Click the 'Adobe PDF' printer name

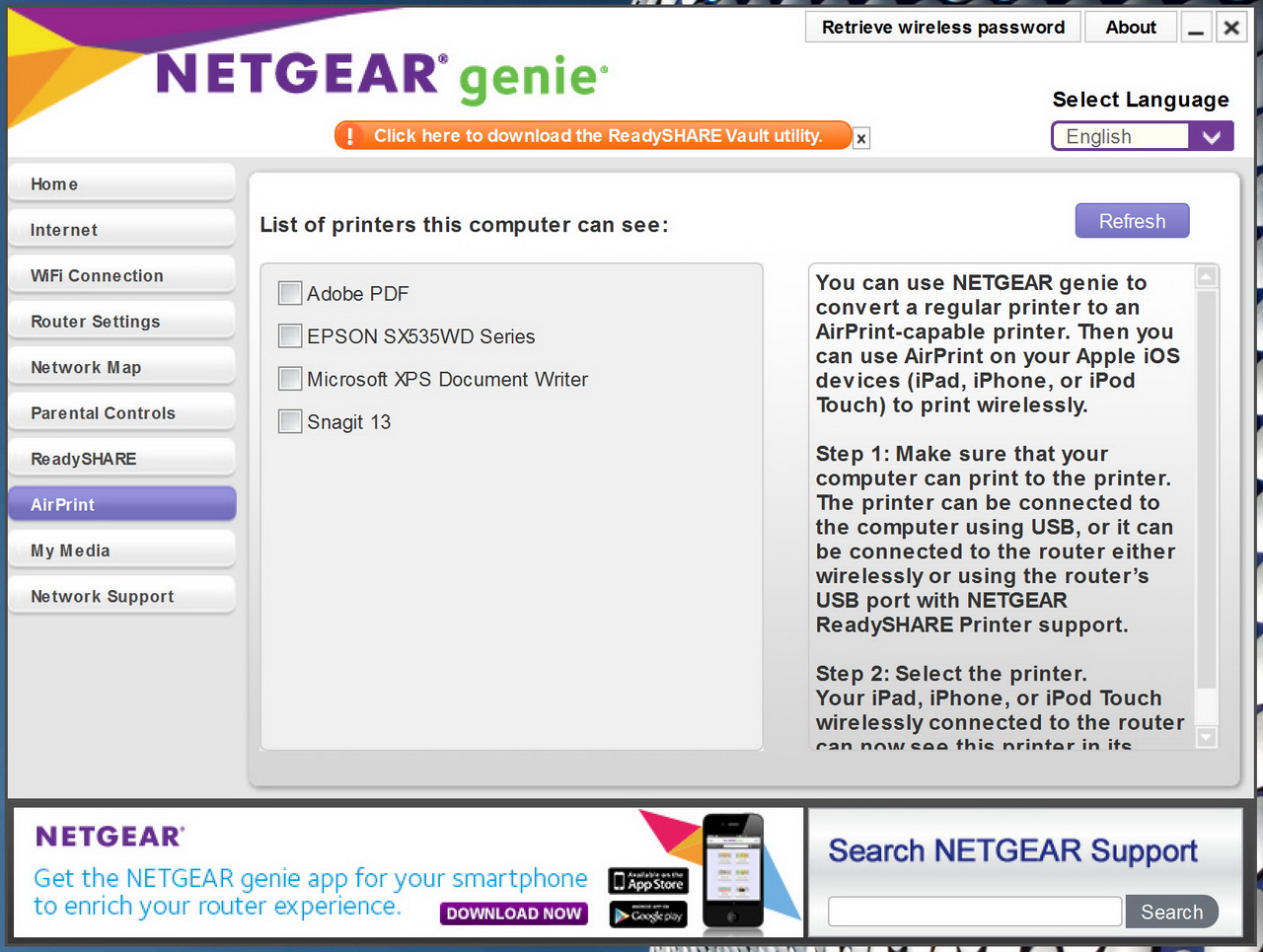pos(357,293)
